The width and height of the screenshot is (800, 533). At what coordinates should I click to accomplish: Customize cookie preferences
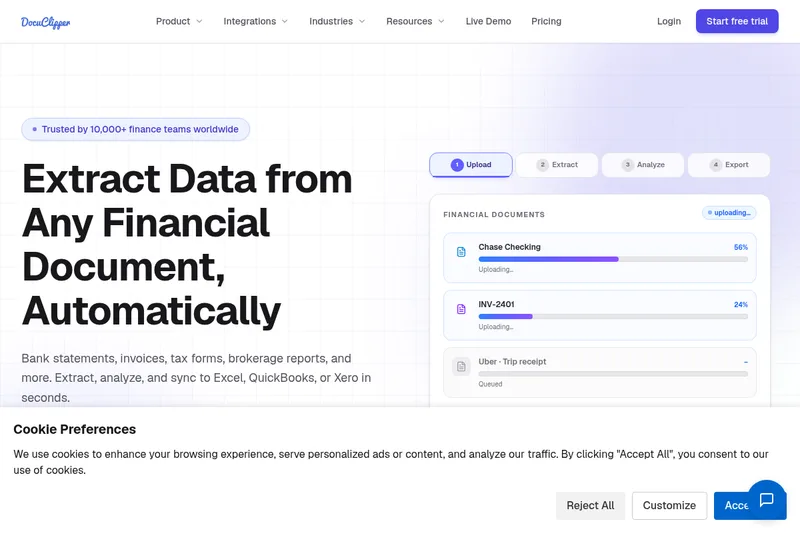(669, 505)
